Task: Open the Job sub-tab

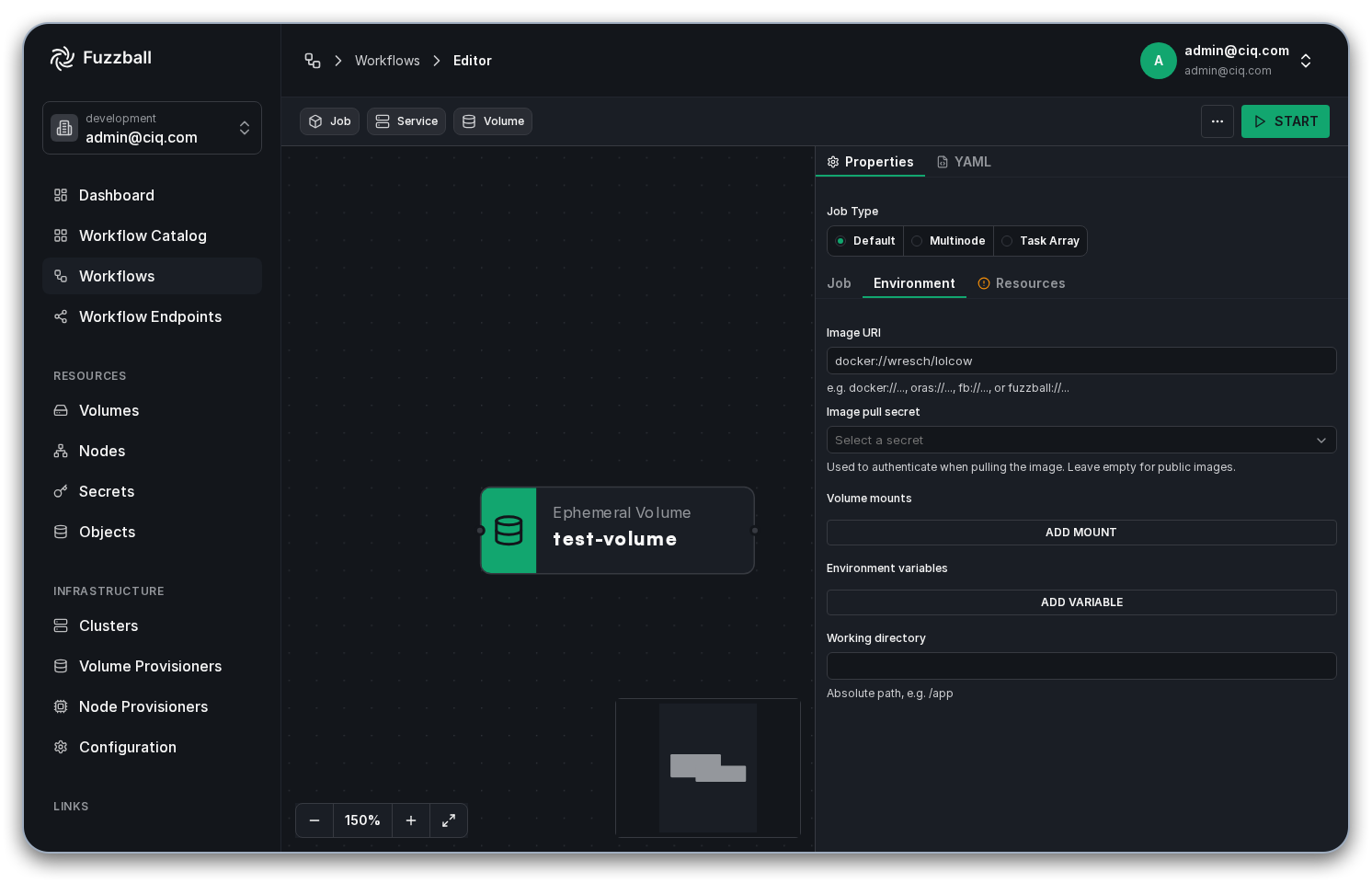Action: click(839, 283)
